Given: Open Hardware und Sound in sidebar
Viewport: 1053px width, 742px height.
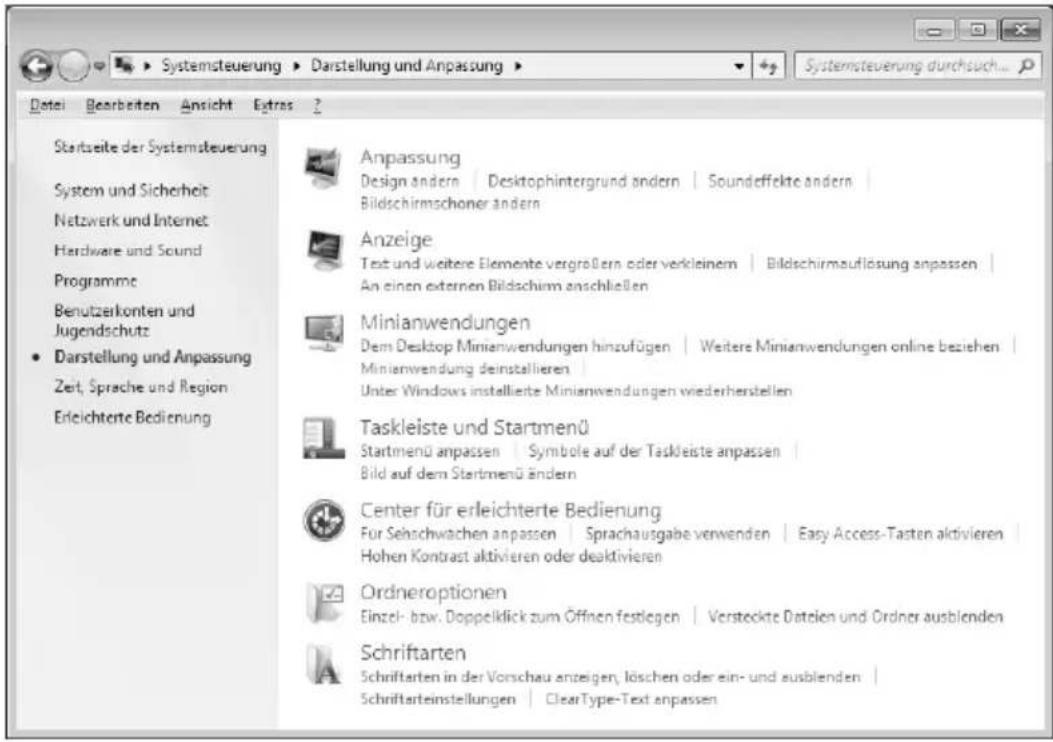Looking at the screenshot, I should [x=128, y=250].
